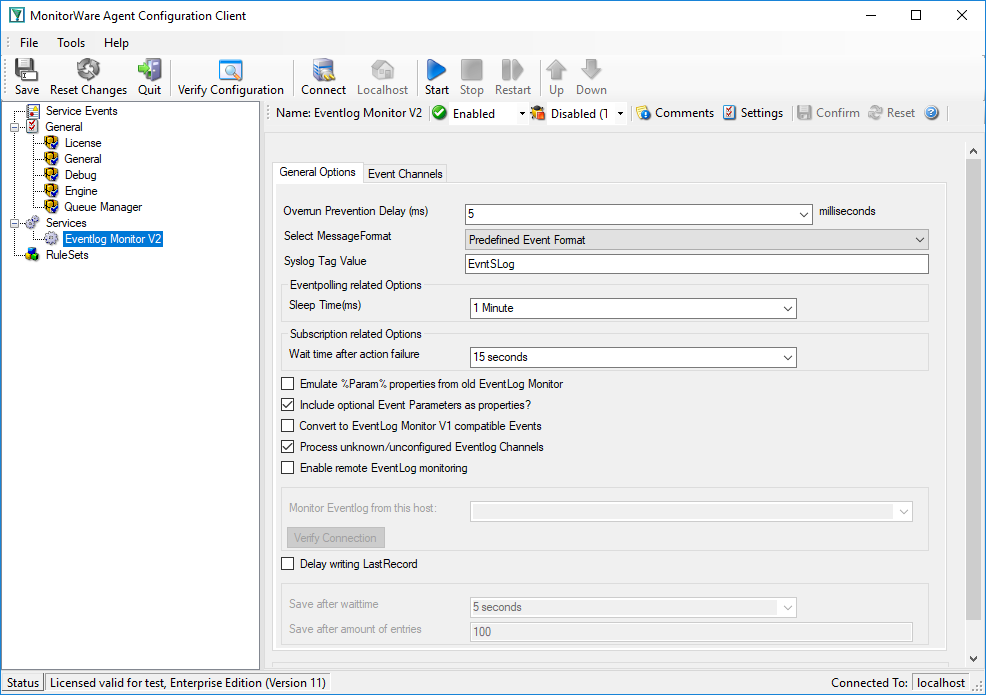This screenshot has width=986, height=695.
Task: Select RuleSets in the tree
Action: pyautogui.click(x=67, y=255)
